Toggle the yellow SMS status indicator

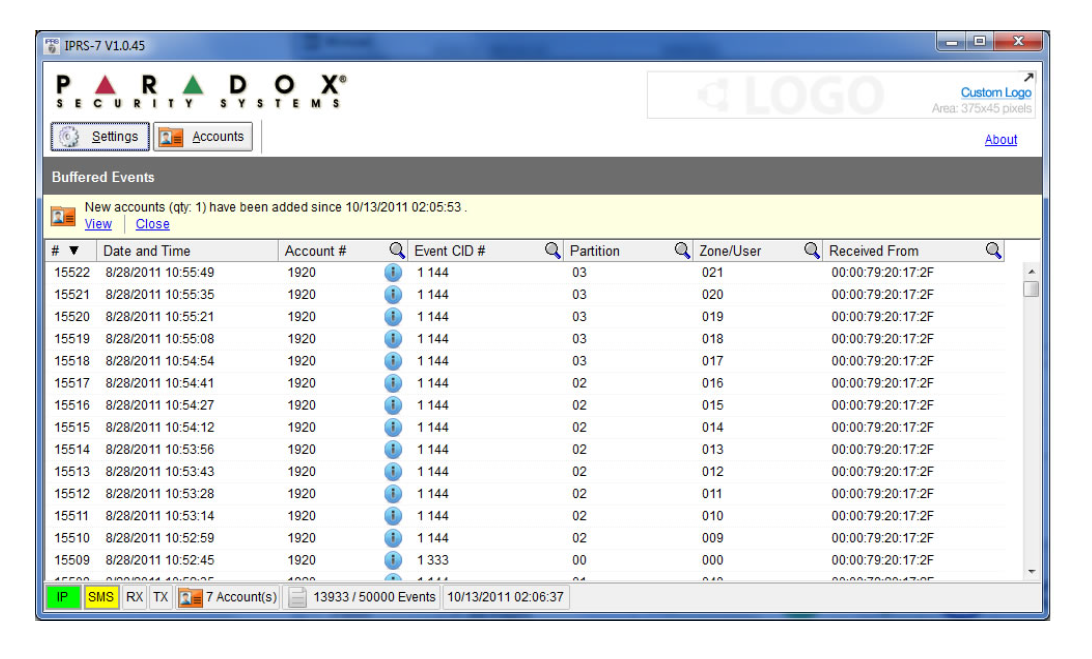pos(101,597)
